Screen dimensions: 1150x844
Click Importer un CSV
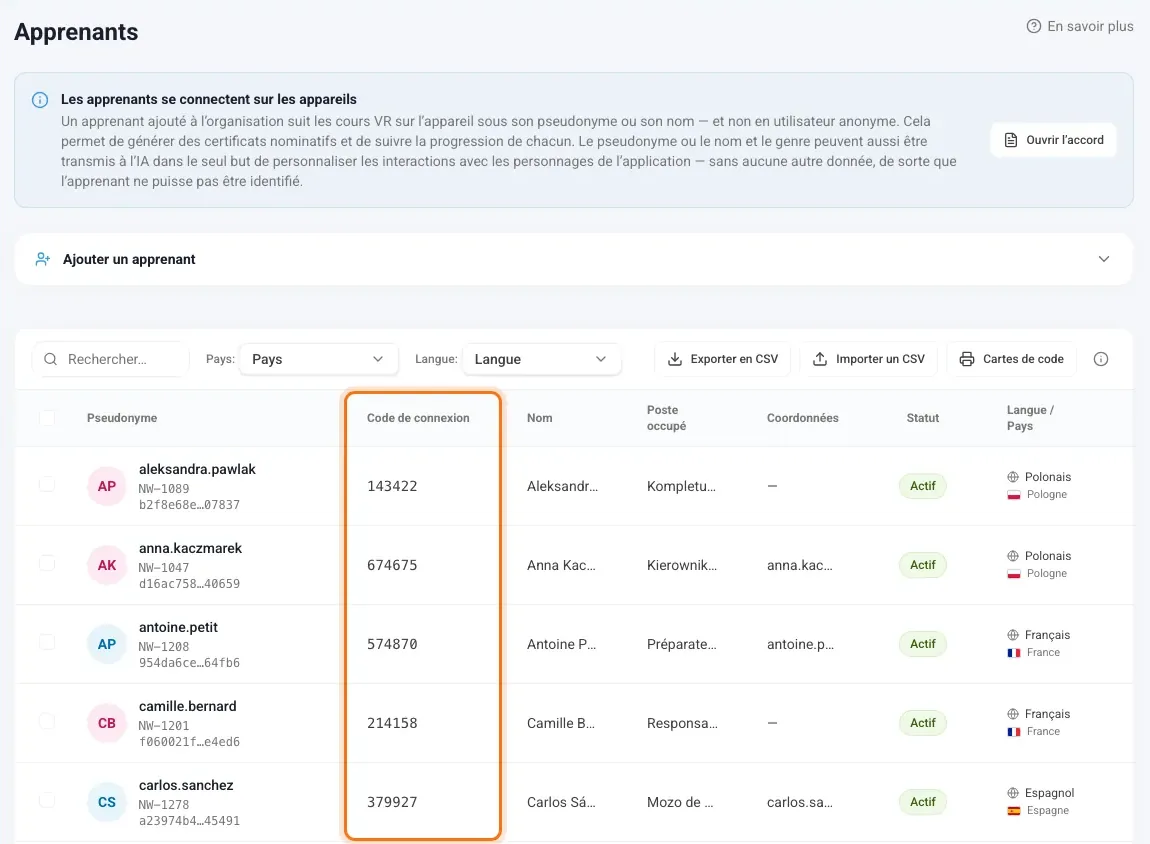point(868,359)
